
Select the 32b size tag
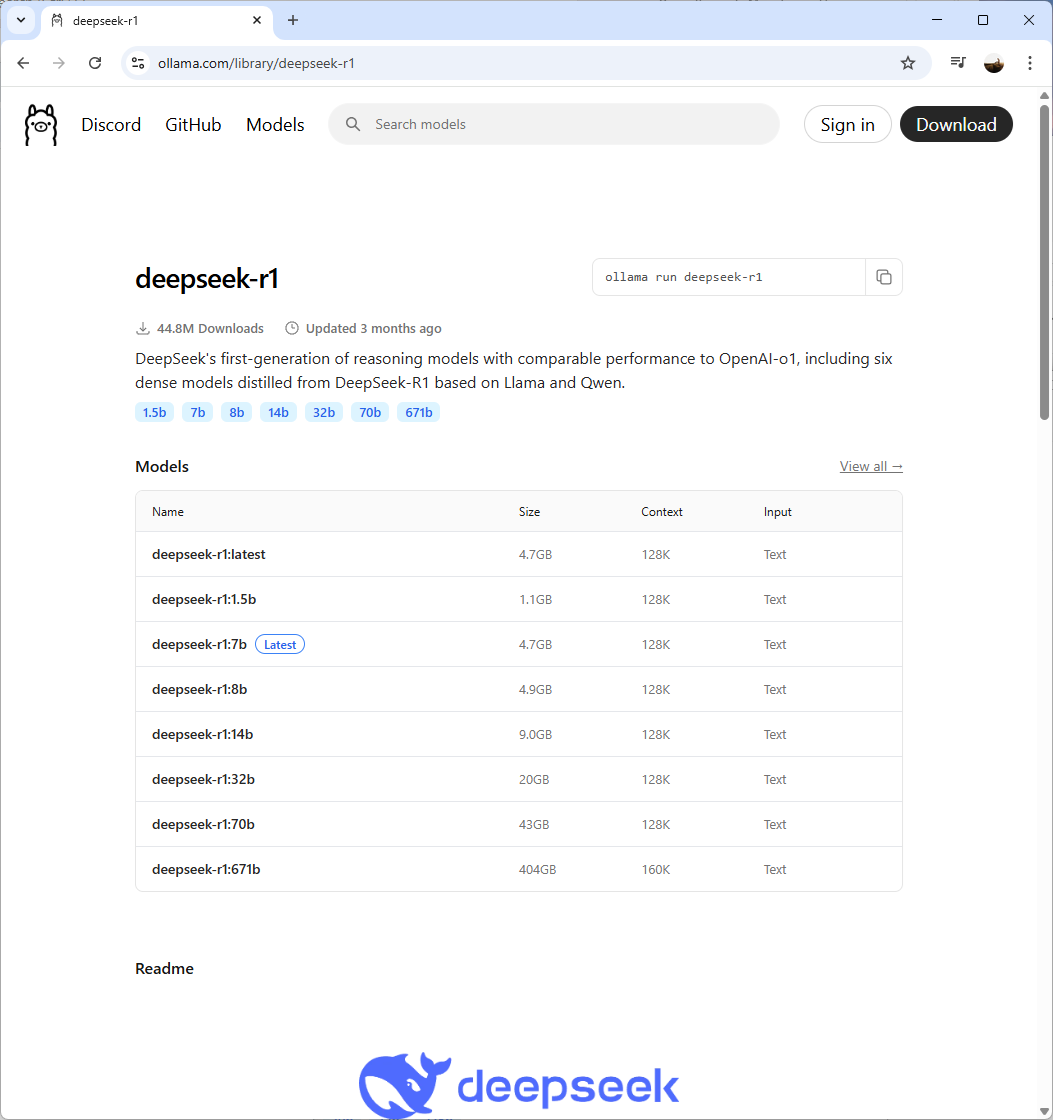tap(324, 412)
